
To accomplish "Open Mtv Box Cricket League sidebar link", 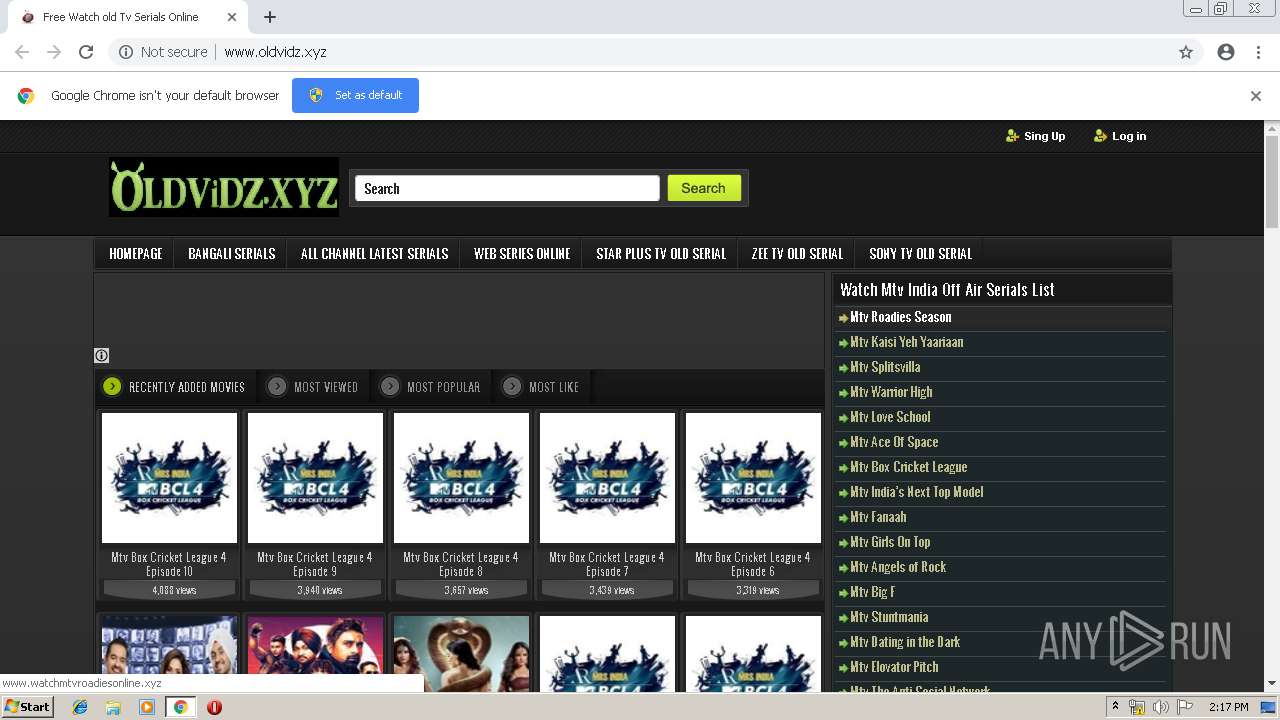I will tap(908, 467).
